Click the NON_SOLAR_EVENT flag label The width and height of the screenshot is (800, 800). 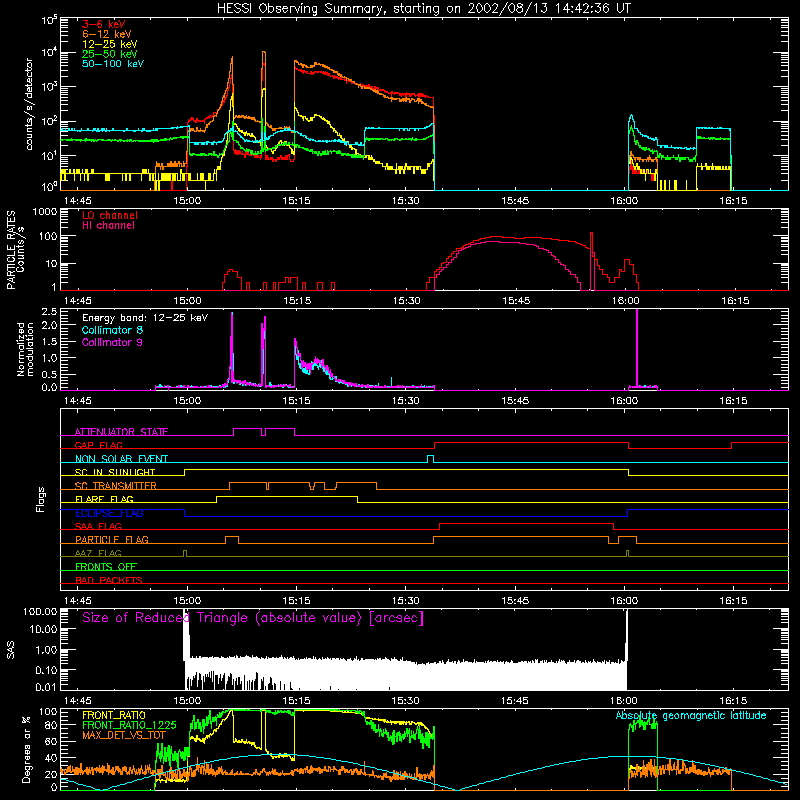(x=121, y=459)
